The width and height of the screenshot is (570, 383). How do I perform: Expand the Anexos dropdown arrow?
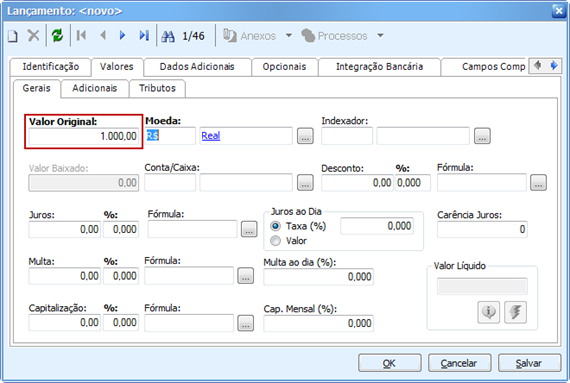click(x=289, y=36)
